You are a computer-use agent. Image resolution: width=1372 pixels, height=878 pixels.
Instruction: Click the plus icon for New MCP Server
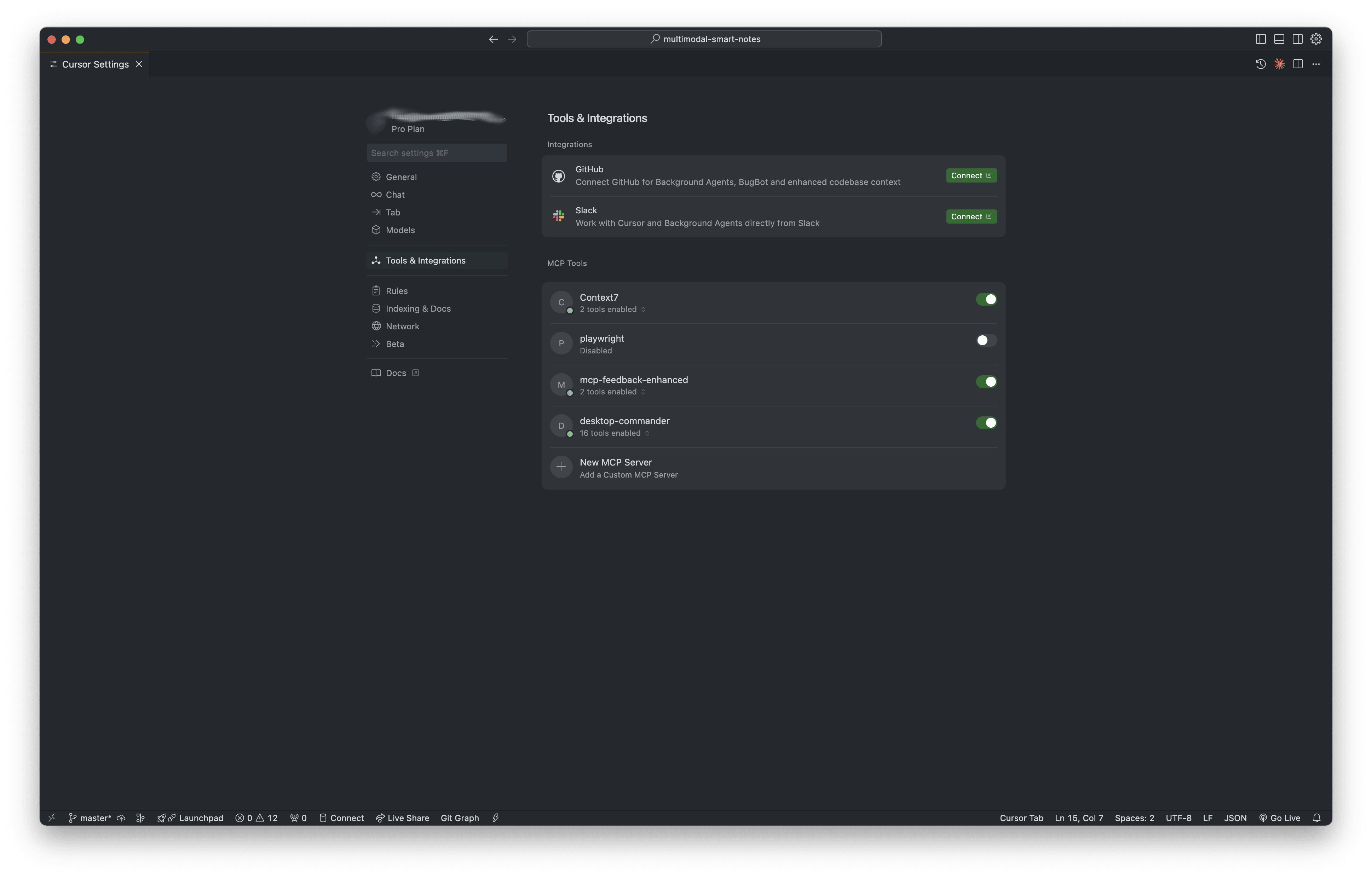(x=561, y=467)
